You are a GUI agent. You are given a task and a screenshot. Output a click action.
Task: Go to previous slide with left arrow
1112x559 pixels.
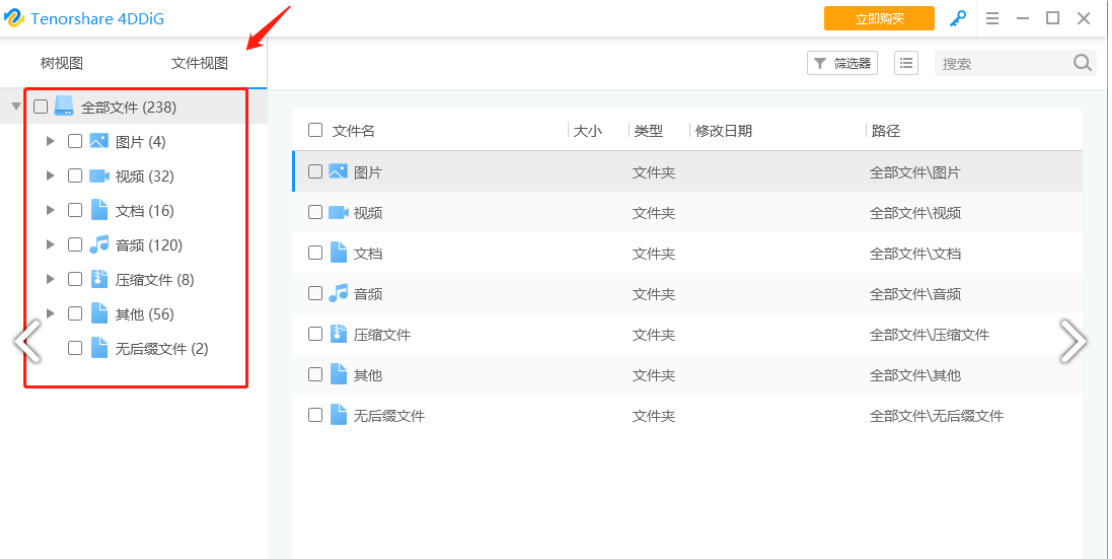pos(27,341)
